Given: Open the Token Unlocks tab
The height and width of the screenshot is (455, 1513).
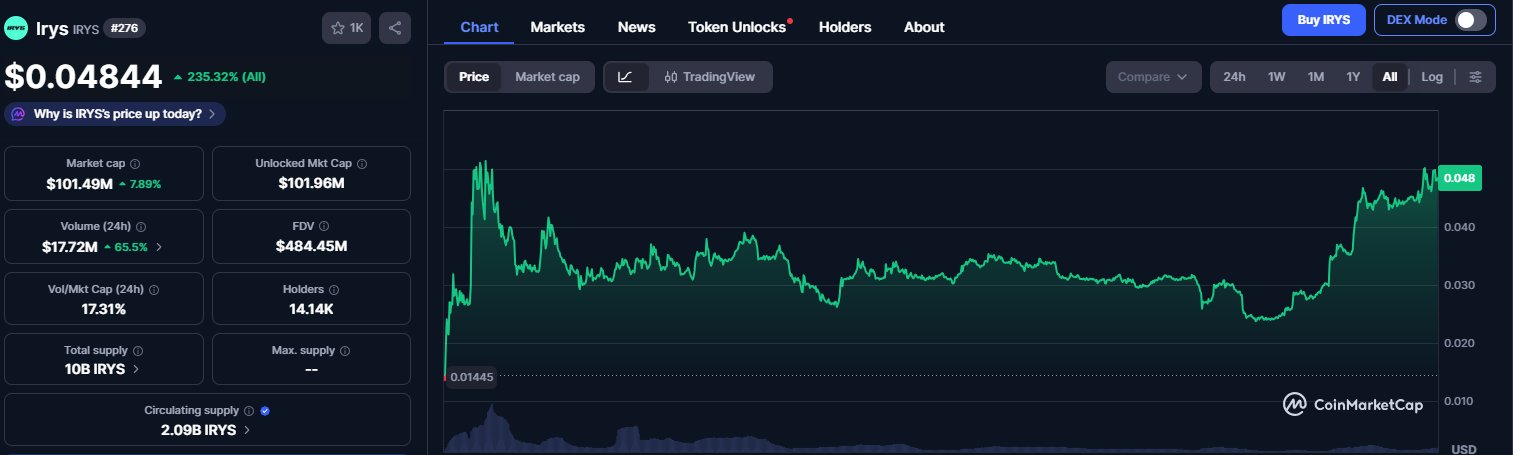Looking at the screenshot, I should point(738,27).
